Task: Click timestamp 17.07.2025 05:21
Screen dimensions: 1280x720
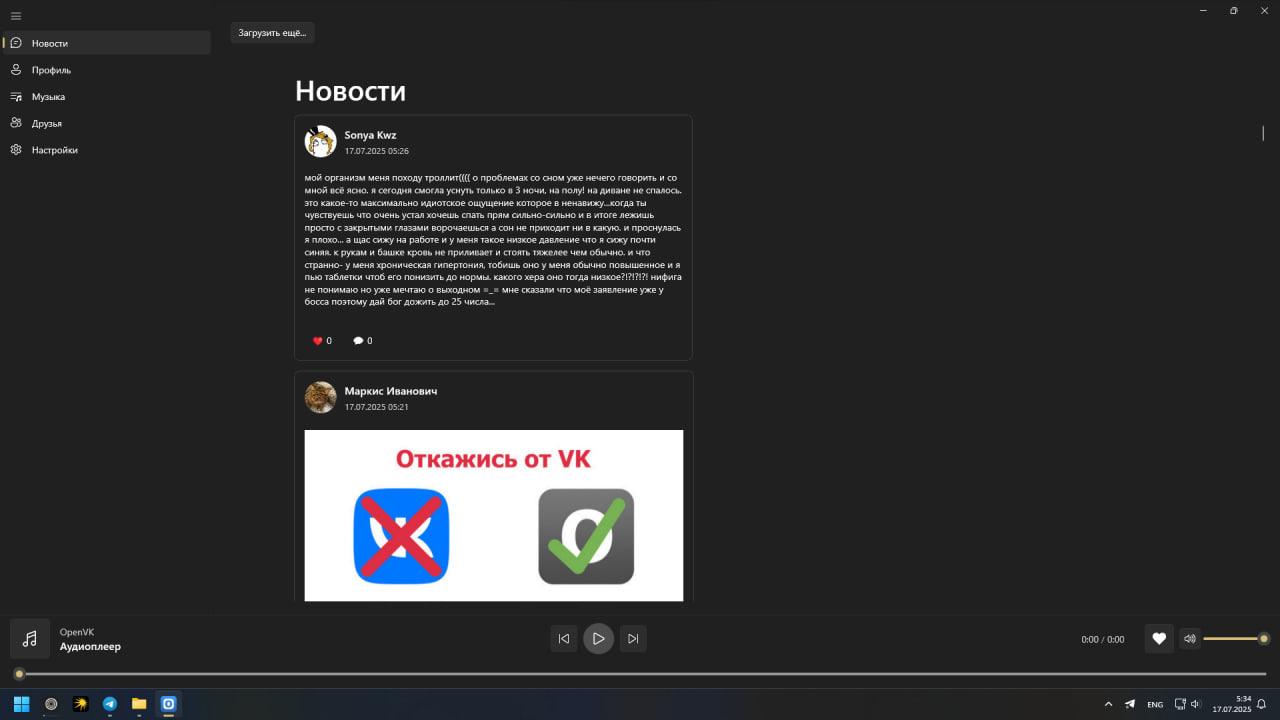Action: point(376,407)
